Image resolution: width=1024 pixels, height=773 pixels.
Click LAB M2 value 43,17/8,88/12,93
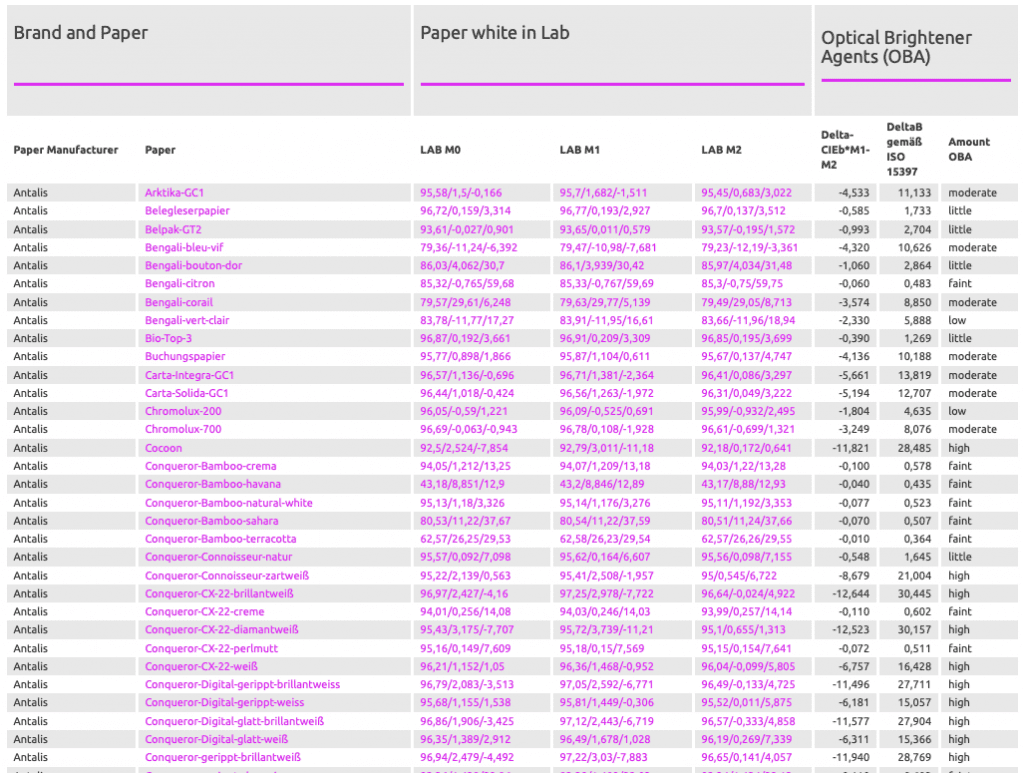point(744,484)
